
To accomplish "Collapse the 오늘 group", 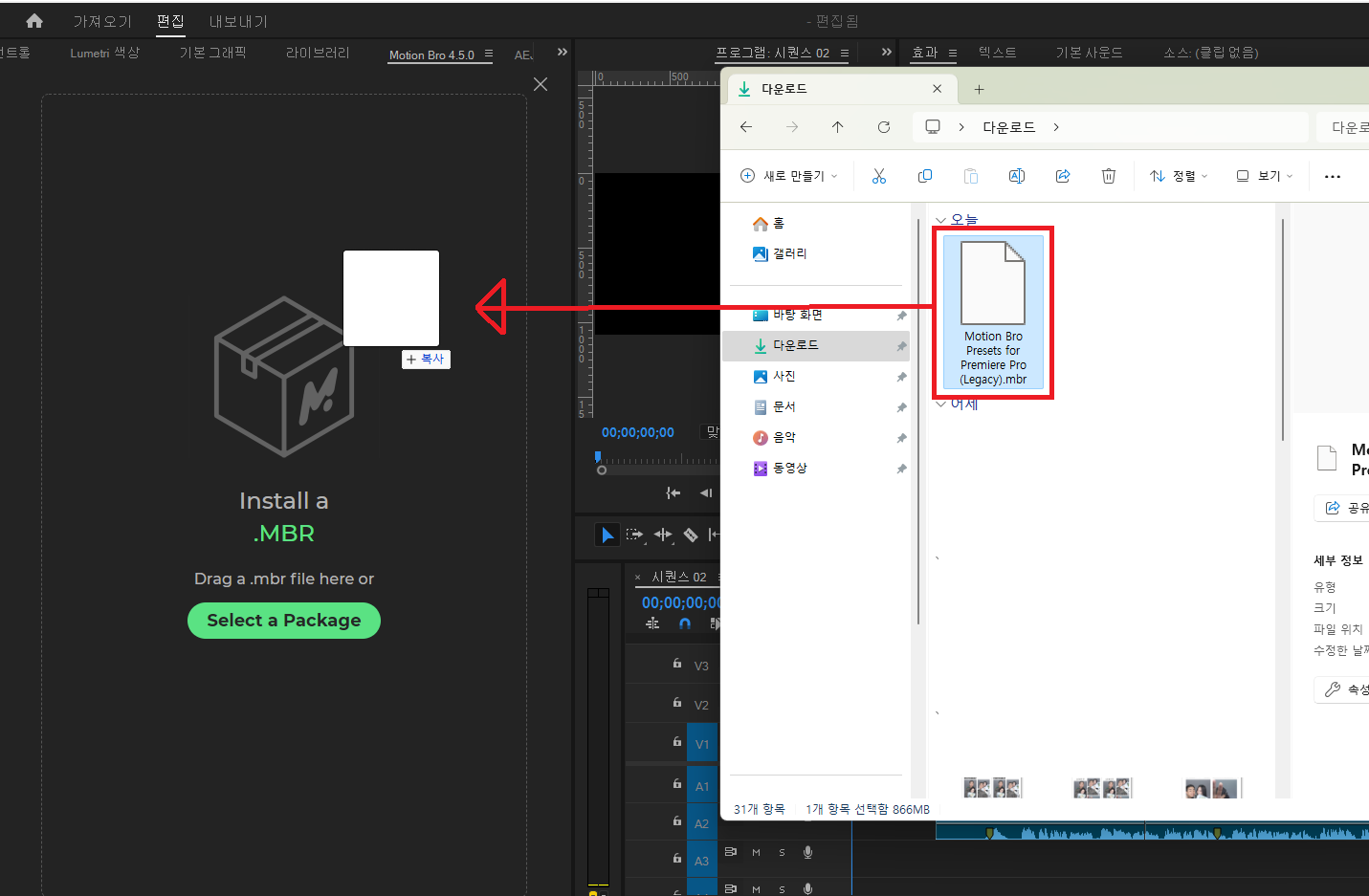I will [x=940, y=220].
